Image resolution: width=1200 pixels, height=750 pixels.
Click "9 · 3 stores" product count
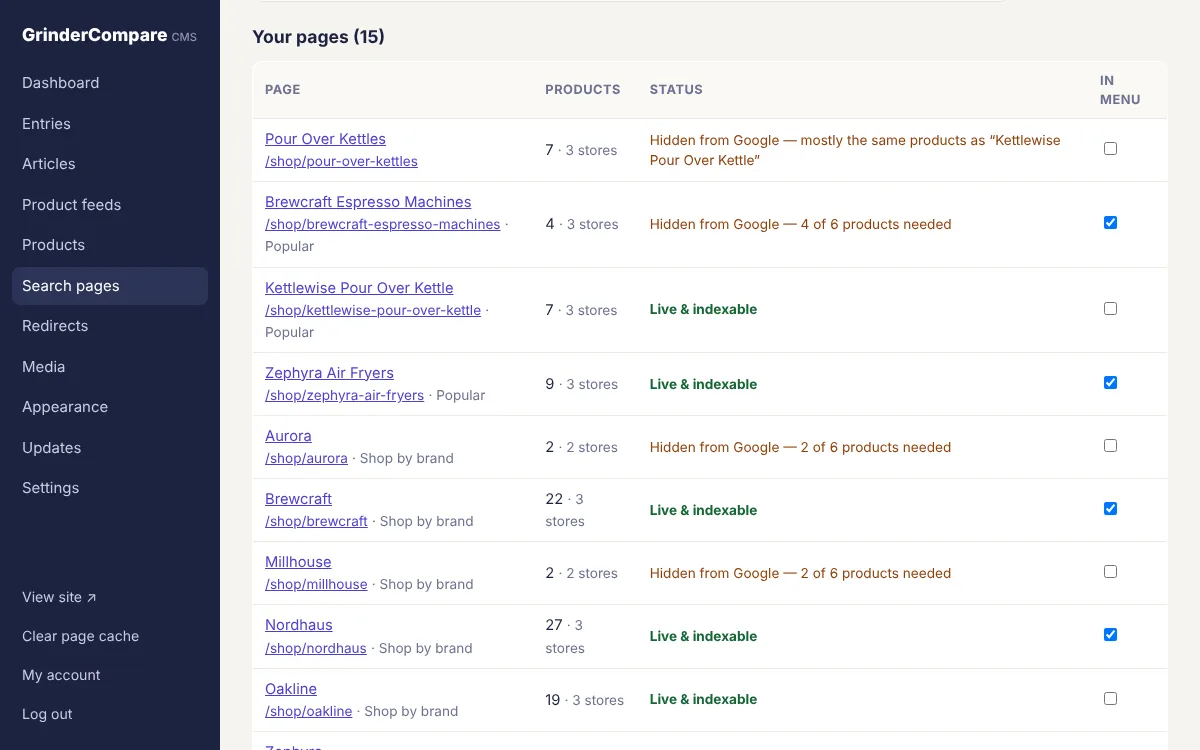coord(581,384)
